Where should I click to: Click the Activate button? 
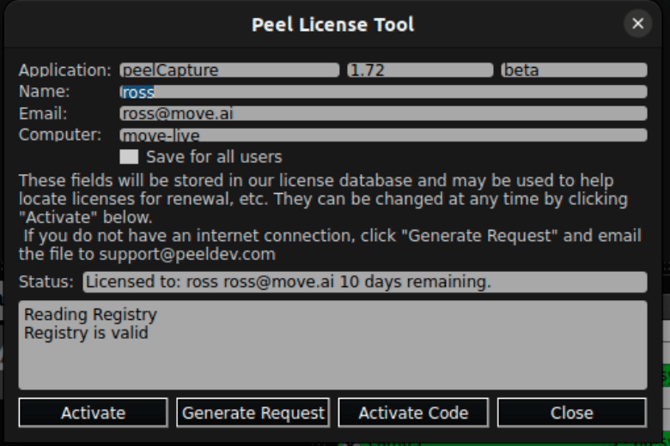click(x=93, y=413)
